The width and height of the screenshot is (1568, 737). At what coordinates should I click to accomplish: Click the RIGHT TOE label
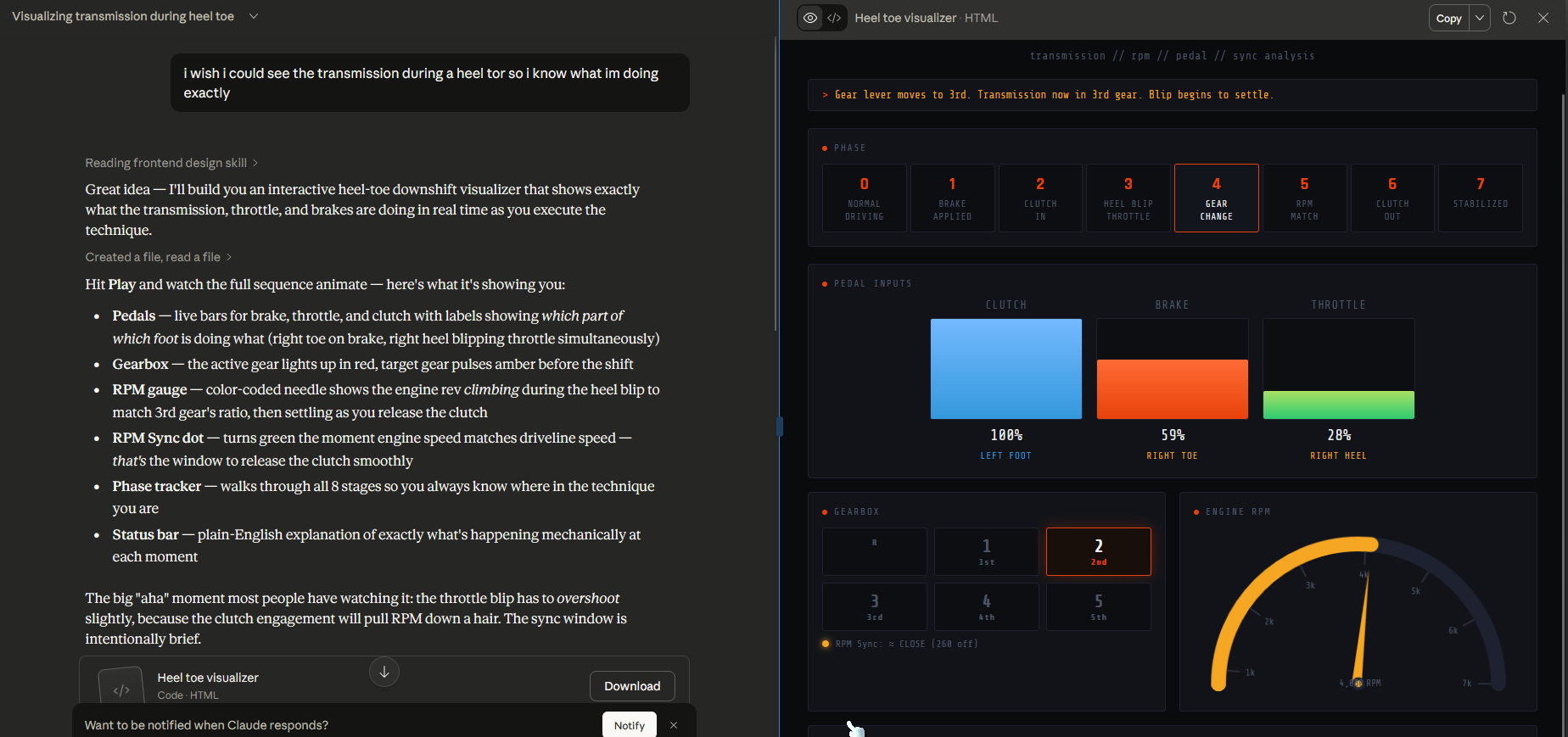[x=1173, y=456]
